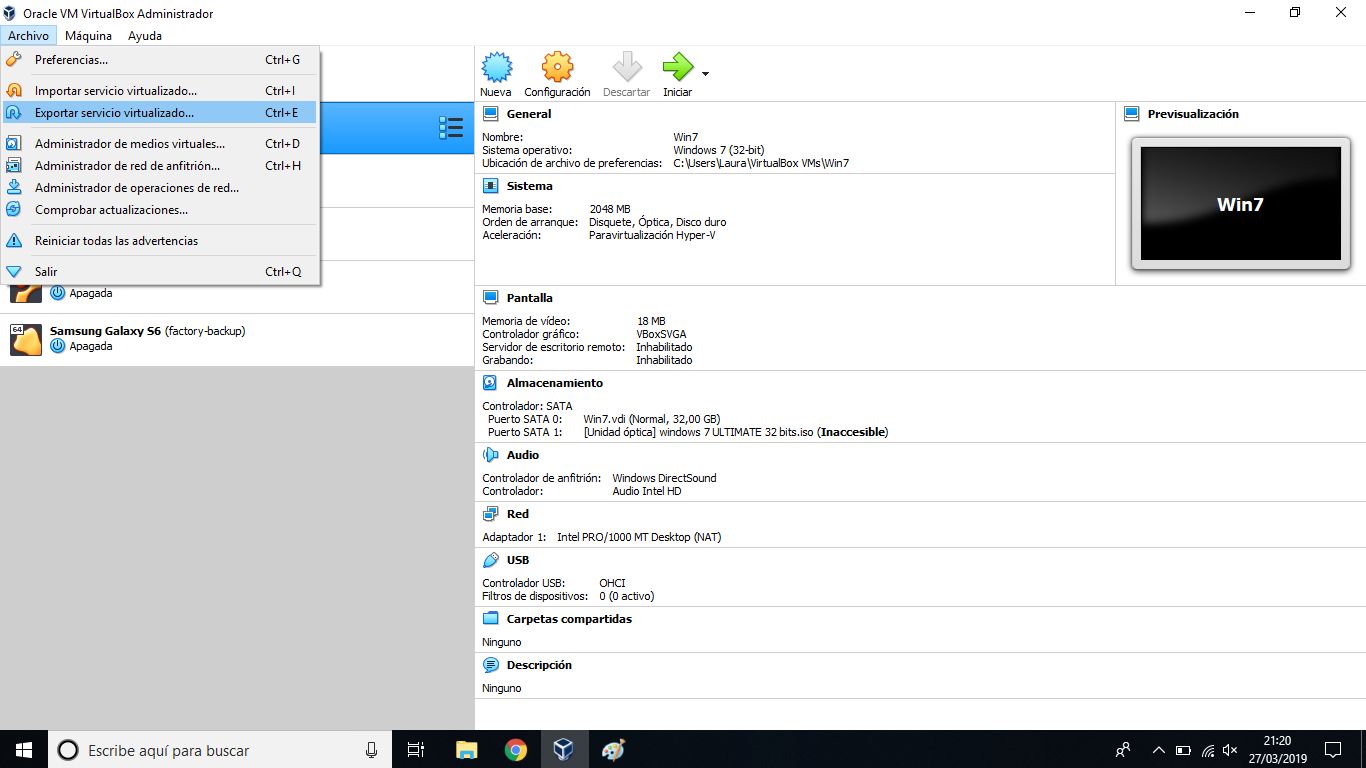The height and width of the screenshot is (768, 1366).
Task: Click the Nueva machine toolbar icon
Action: 496,75
